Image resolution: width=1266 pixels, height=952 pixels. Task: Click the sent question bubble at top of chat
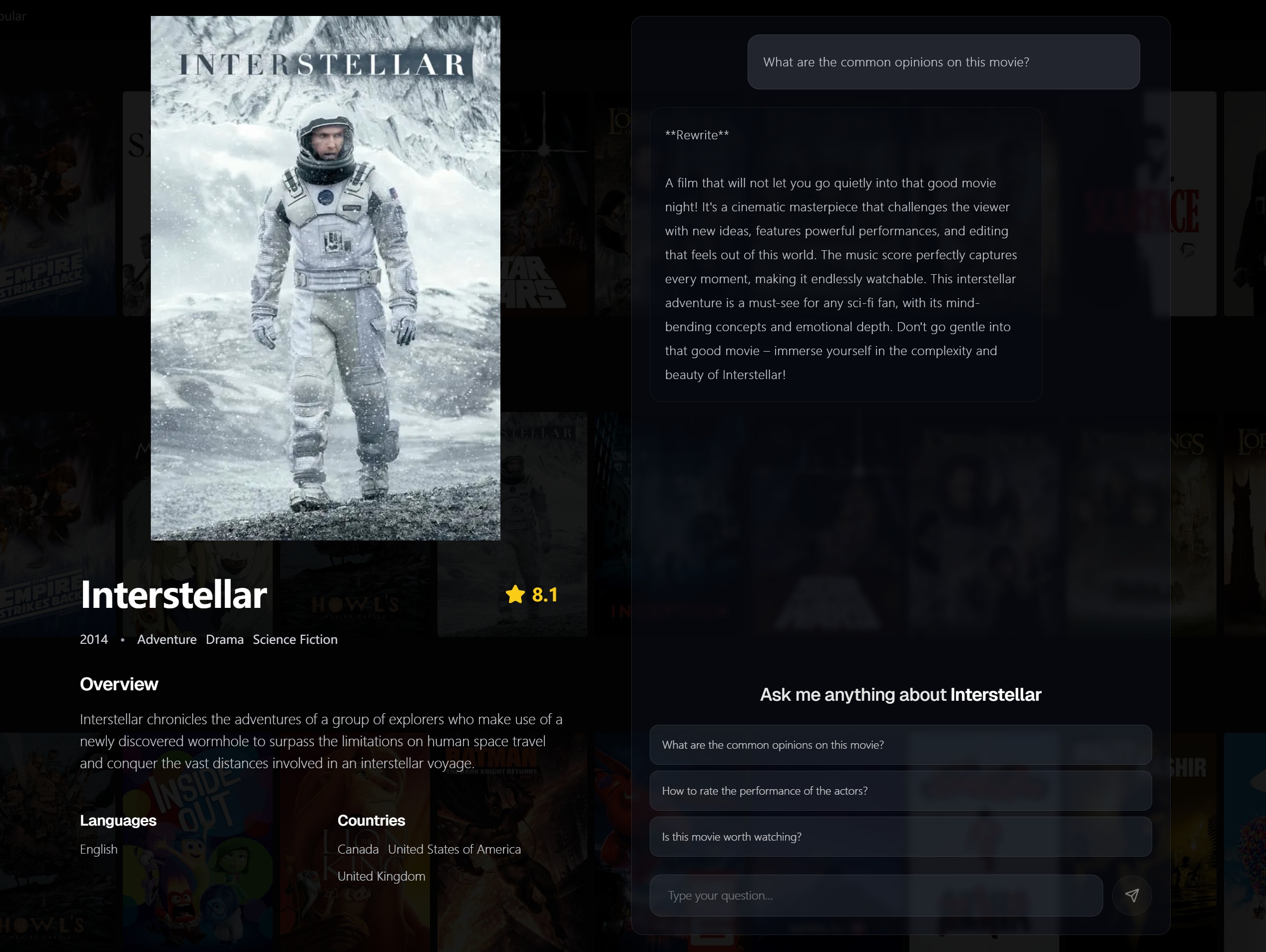943,62
